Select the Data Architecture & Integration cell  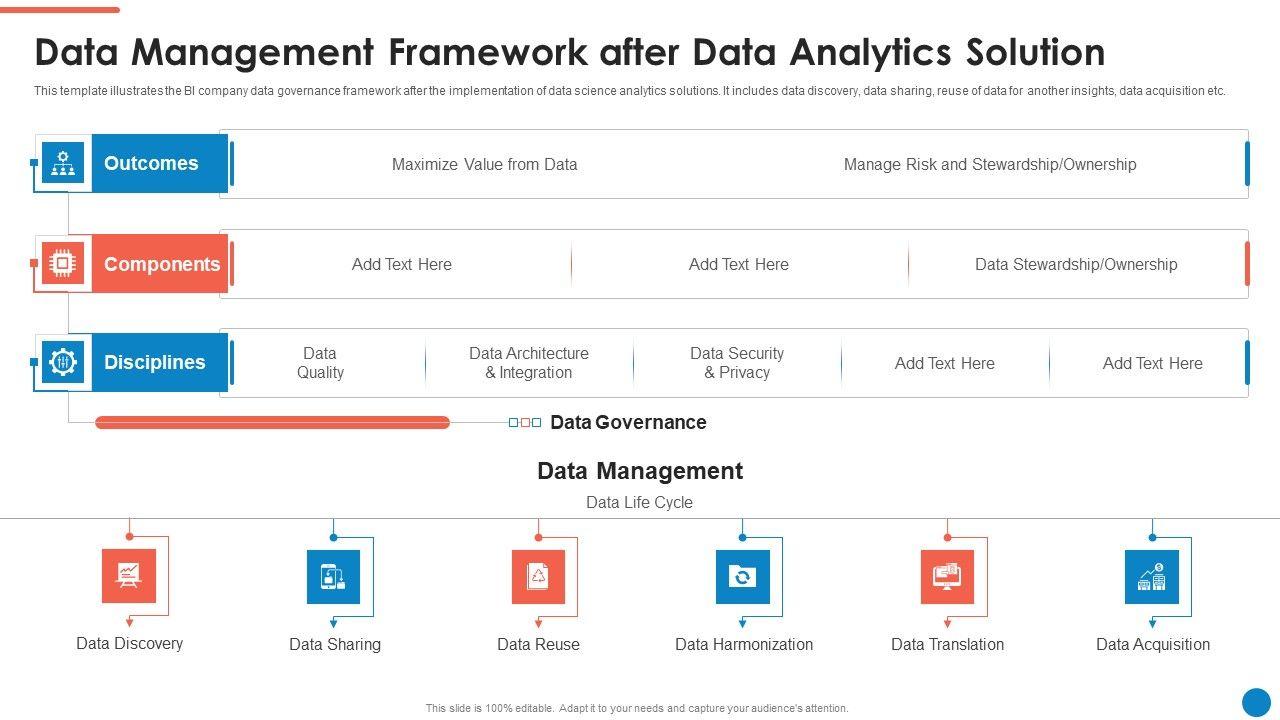click(529, 363)
